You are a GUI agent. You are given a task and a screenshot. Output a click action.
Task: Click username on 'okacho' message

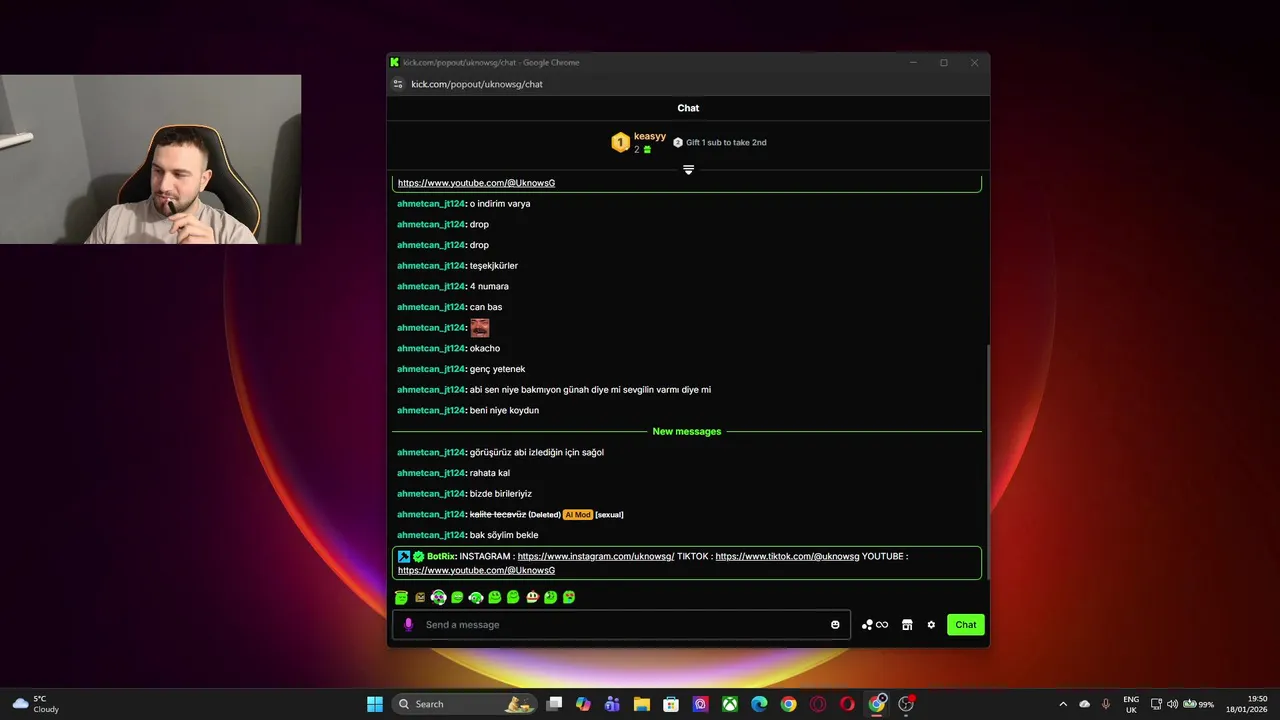pyautogui.click(x=431, y=348)
